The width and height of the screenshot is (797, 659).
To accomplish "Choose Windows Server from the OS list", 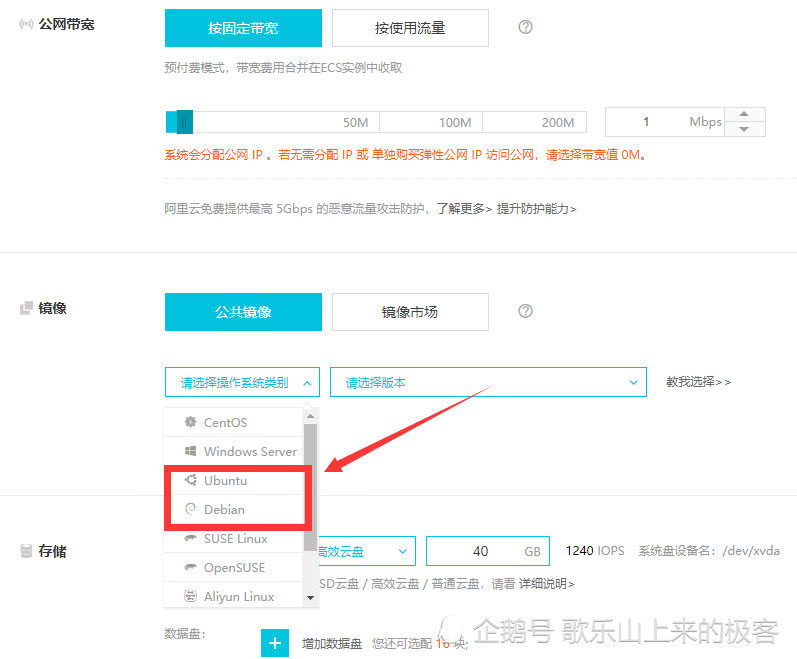I will 234,451.
